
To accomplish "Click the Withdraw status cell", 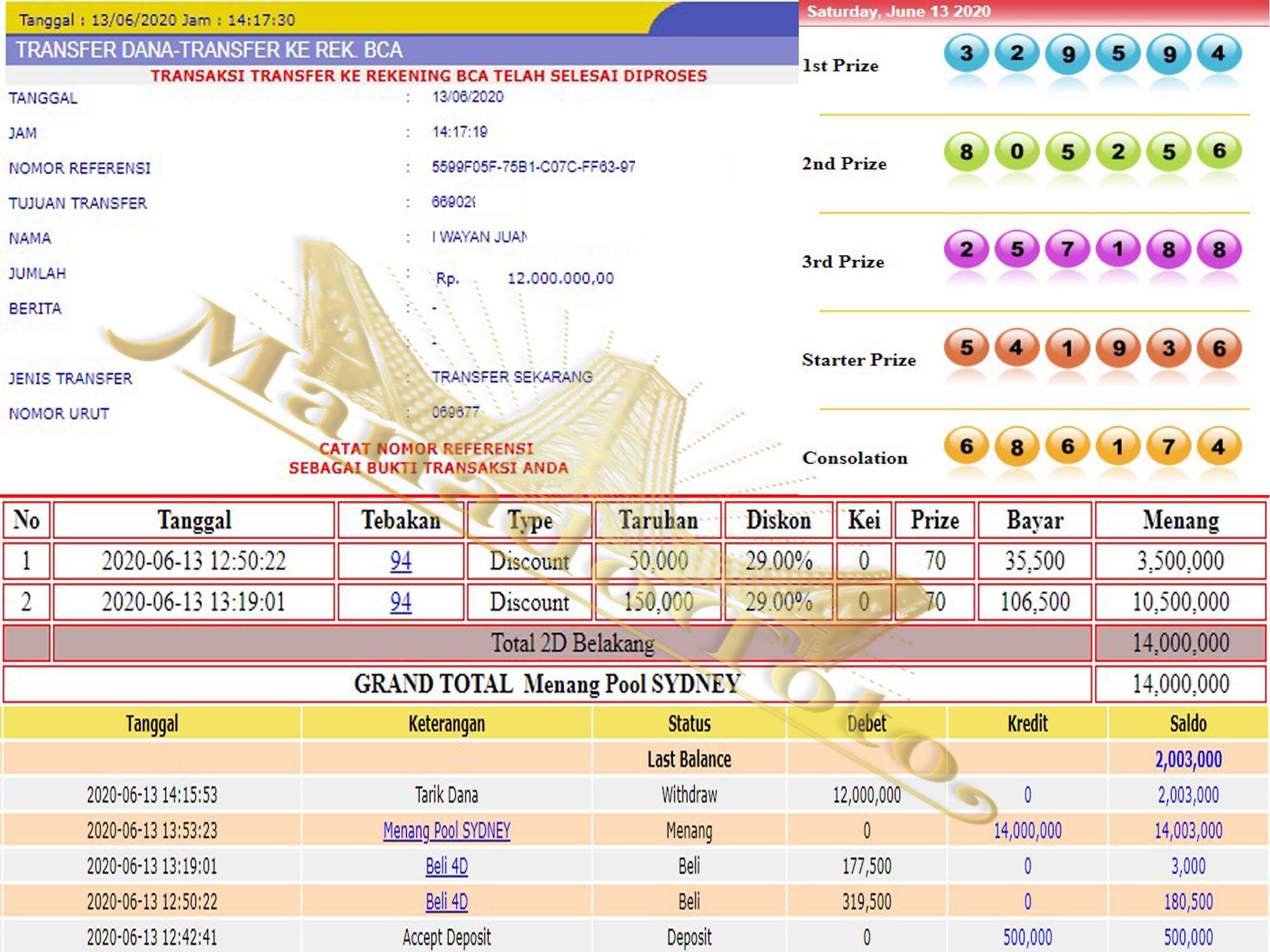I will coord(689,795).
